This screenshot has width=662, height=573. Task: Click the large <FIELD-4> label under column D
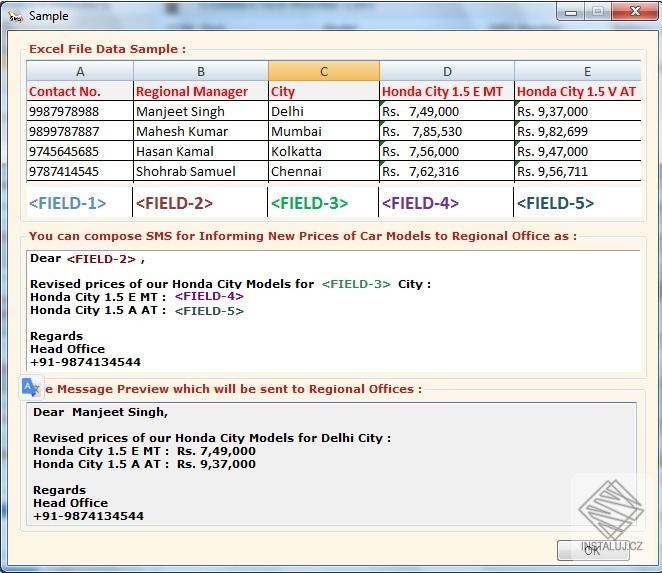click(x=421, y=203)
